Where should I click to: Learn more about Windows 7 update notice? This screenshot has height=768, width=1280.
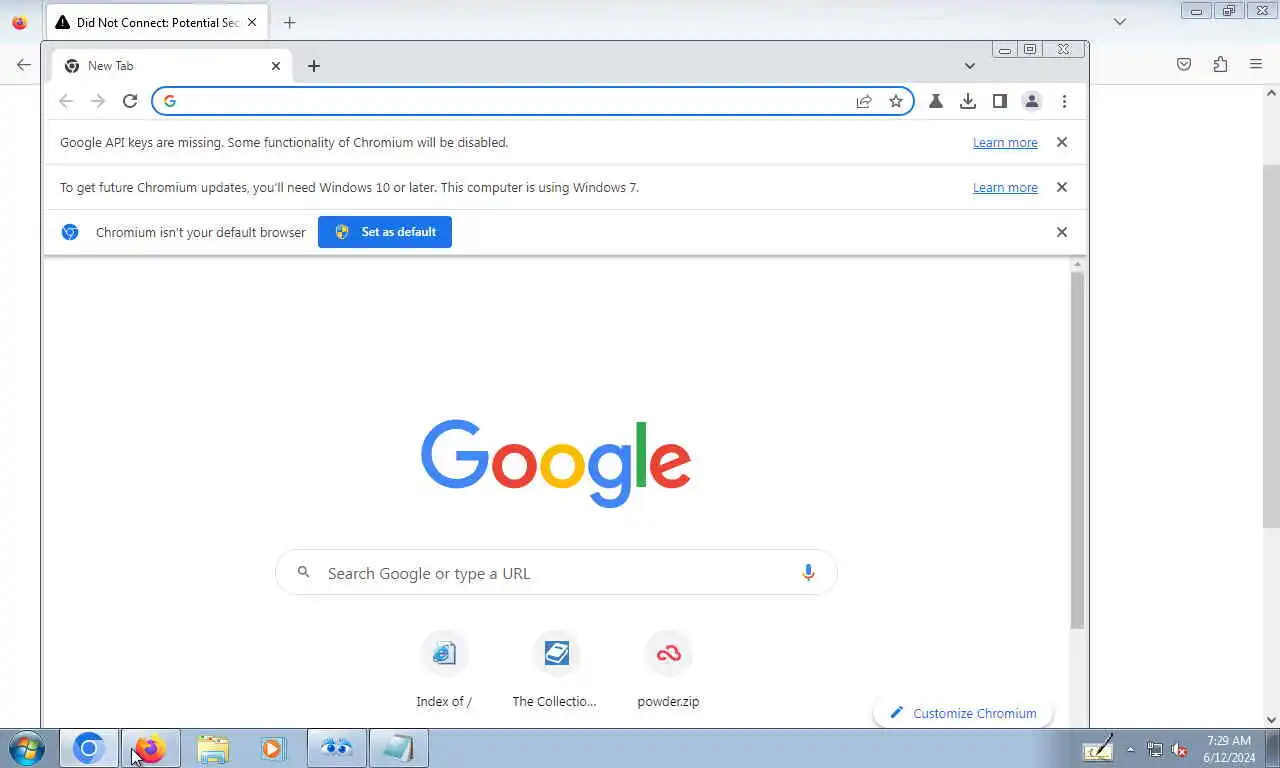pyautogui.click(x=1005, y=188)
